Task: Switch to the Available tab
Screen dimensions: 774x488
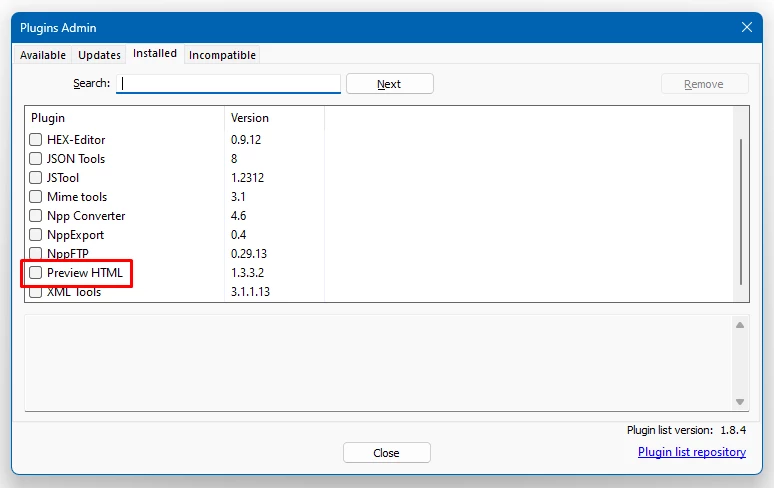Action: coord(43,55)
